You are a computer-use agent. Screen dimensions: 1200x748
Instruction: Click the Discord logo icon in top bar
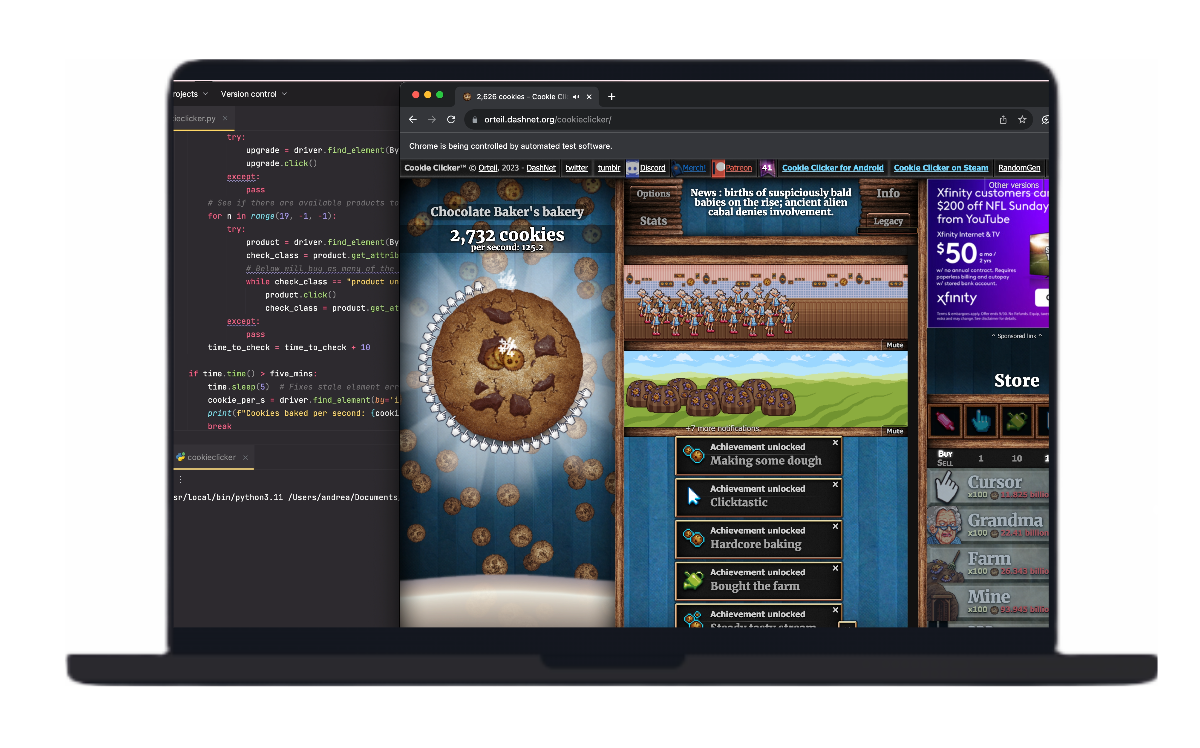tap(633, 168)
